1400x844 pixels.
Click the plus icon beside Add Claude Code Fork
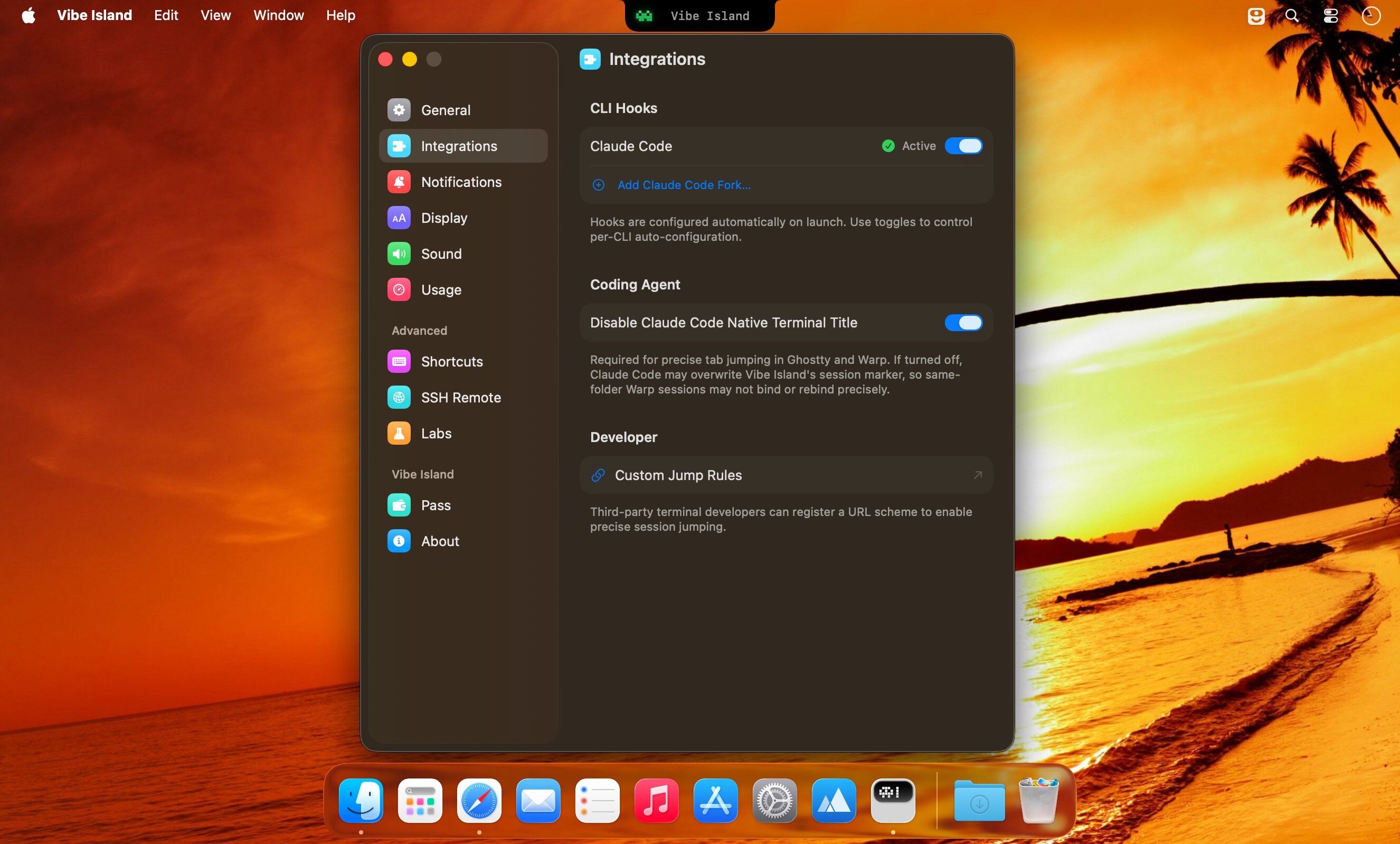598,185
